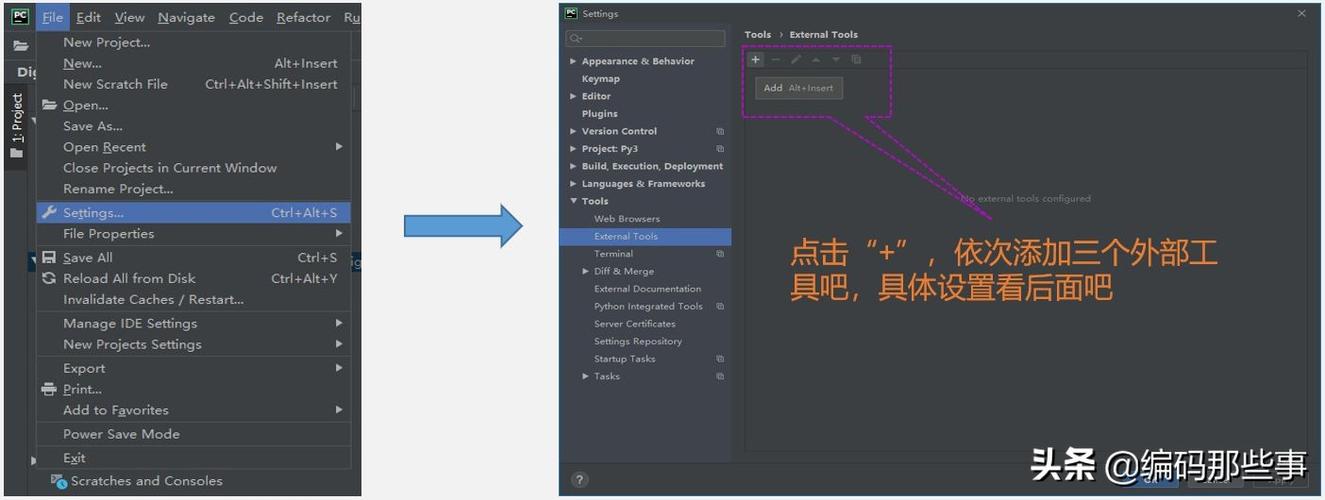This screenshot has height=500, width=1325.
Task: Click the Edit pencil toolbar icon
Action: (x=796, y=59)
